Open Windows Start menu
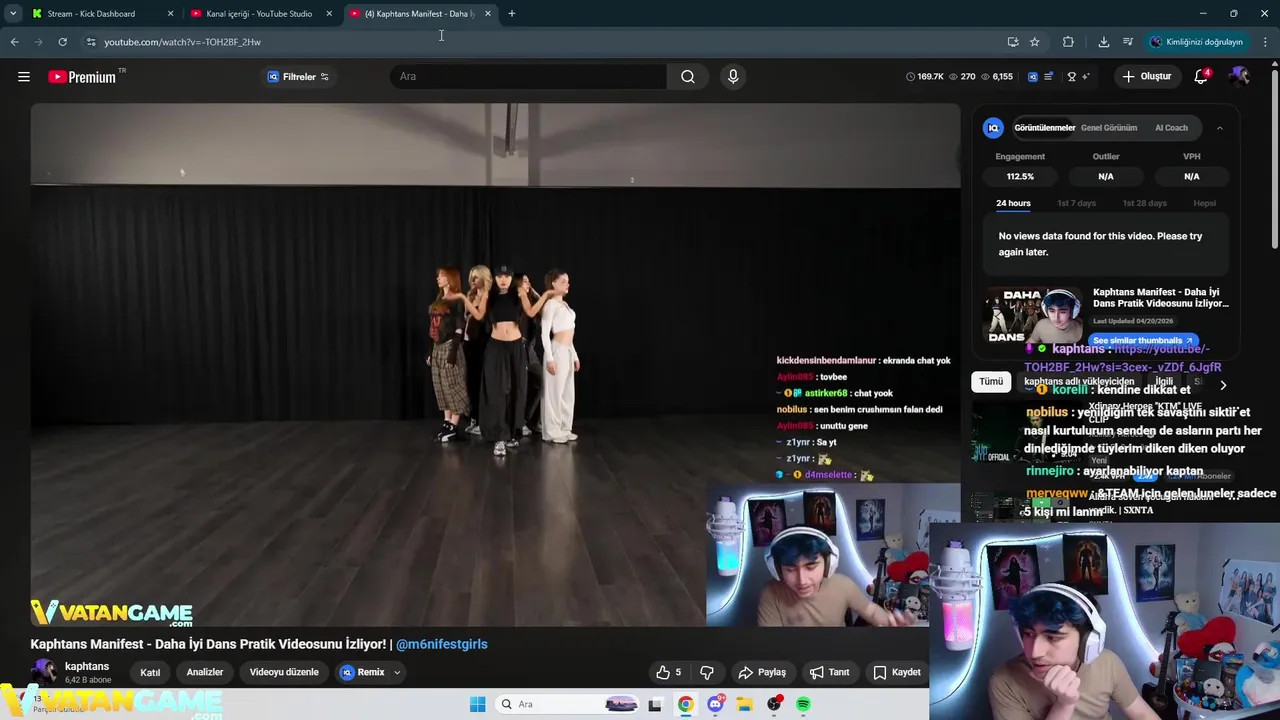 [x=478, y=704]
